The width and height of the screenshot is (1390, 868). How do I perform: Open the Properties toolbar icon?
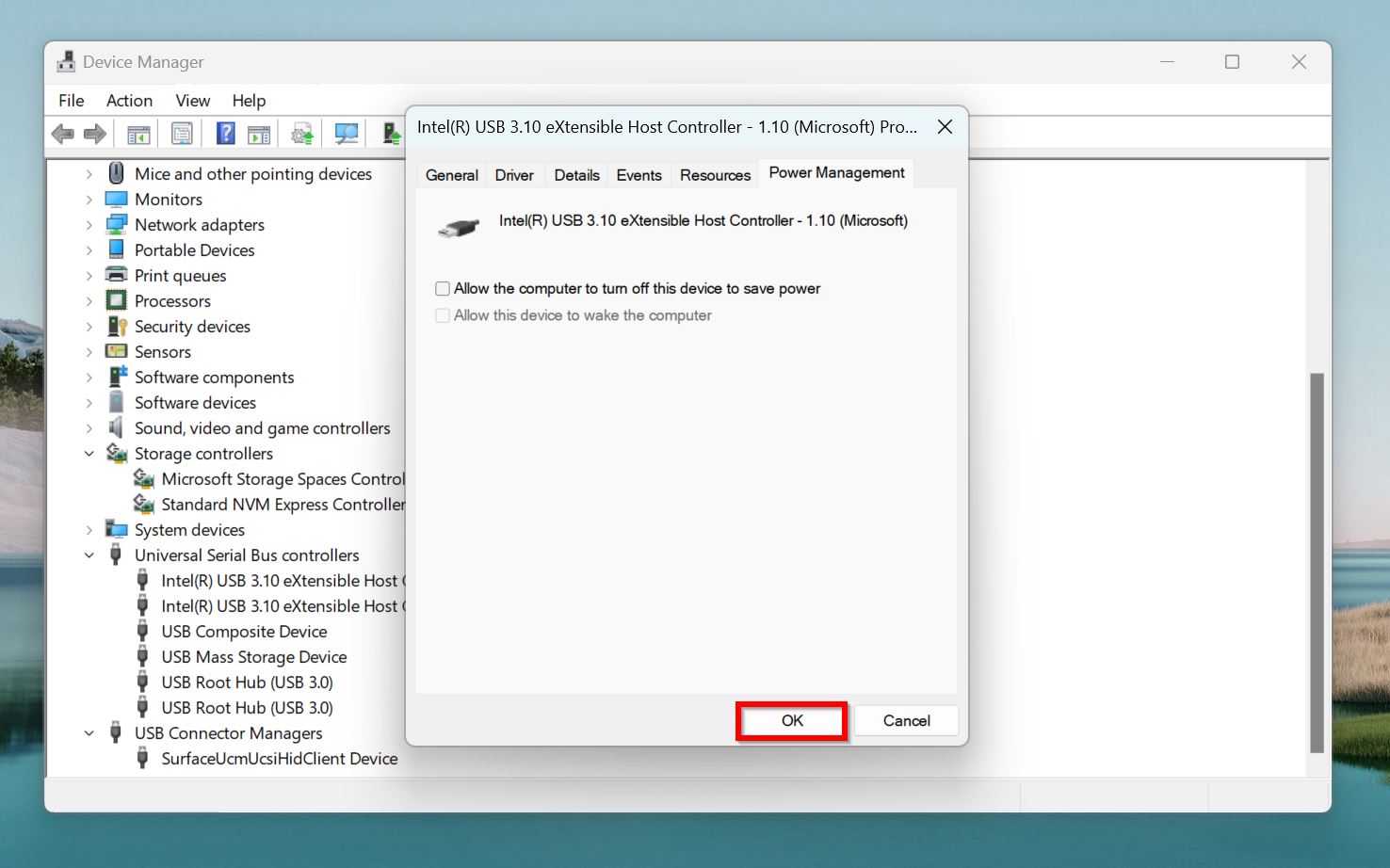[x=182, y=135]
